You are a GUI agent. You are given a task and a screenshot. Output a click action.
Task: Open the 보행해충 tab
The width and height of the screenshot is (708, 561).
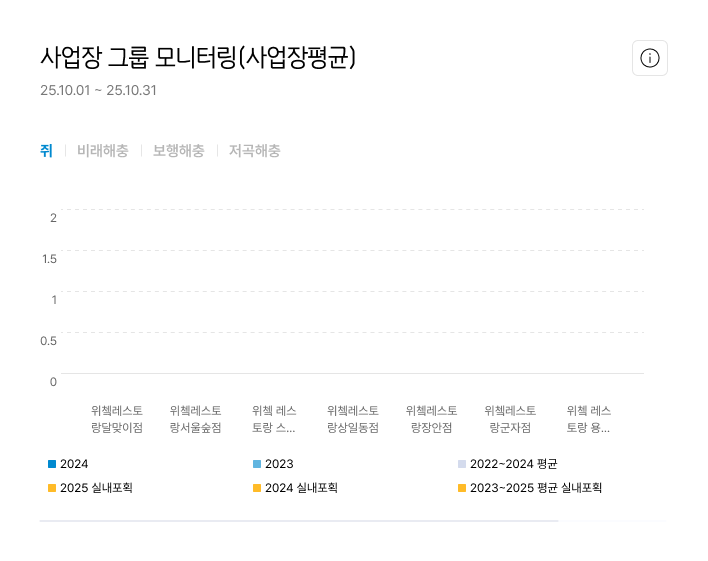178,151
